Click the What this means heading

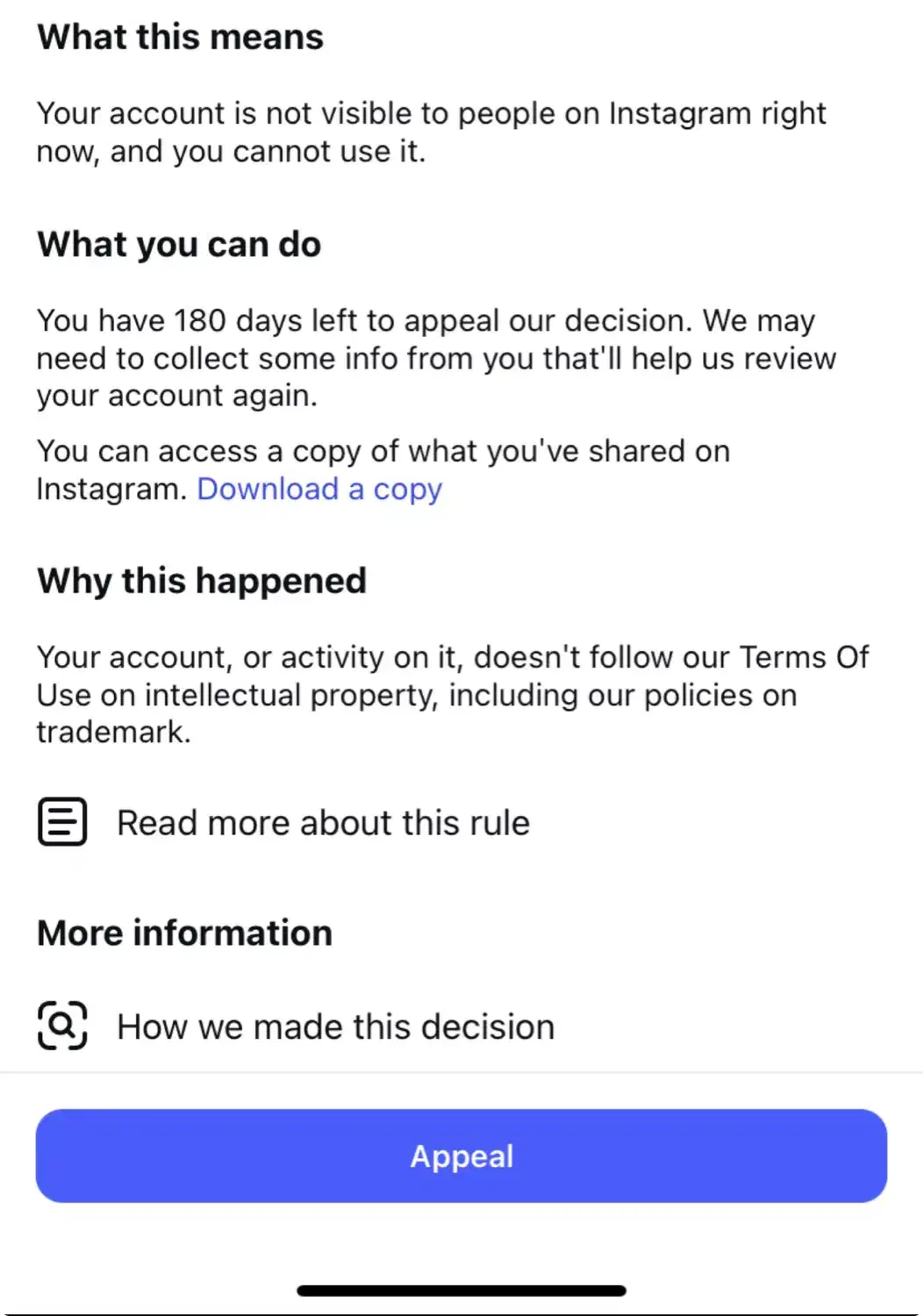point(180,38)
